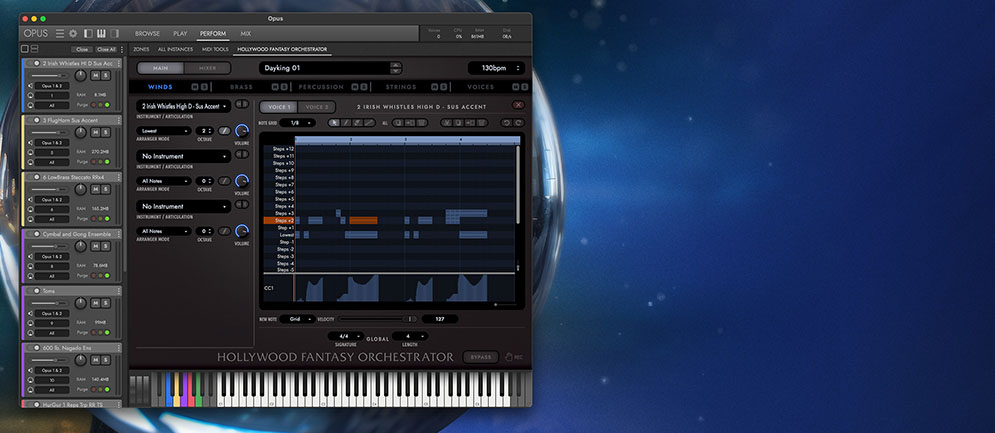Screen dimensions: 995x433
Task: Toggle the left panel layout icon
Action: click(88, 33)
